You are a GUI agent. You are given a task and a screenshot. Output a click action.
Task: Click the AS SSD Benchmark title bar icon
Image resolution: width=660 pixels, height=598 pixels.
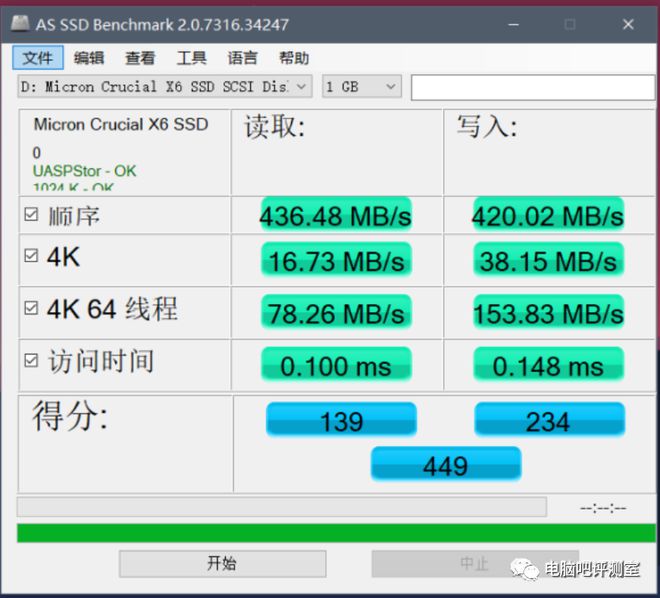[x=20, y=23]
